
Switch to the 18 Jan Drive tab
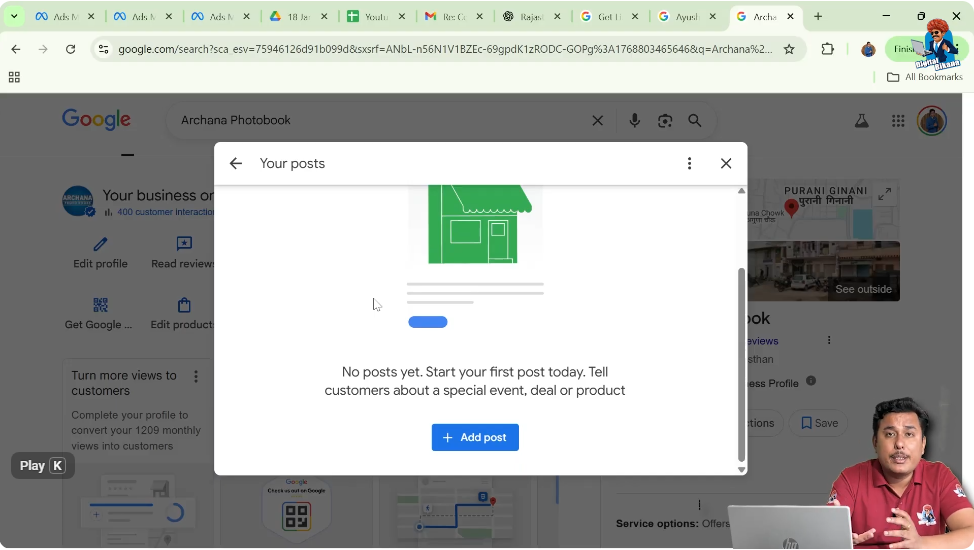[x=298, y=17]
